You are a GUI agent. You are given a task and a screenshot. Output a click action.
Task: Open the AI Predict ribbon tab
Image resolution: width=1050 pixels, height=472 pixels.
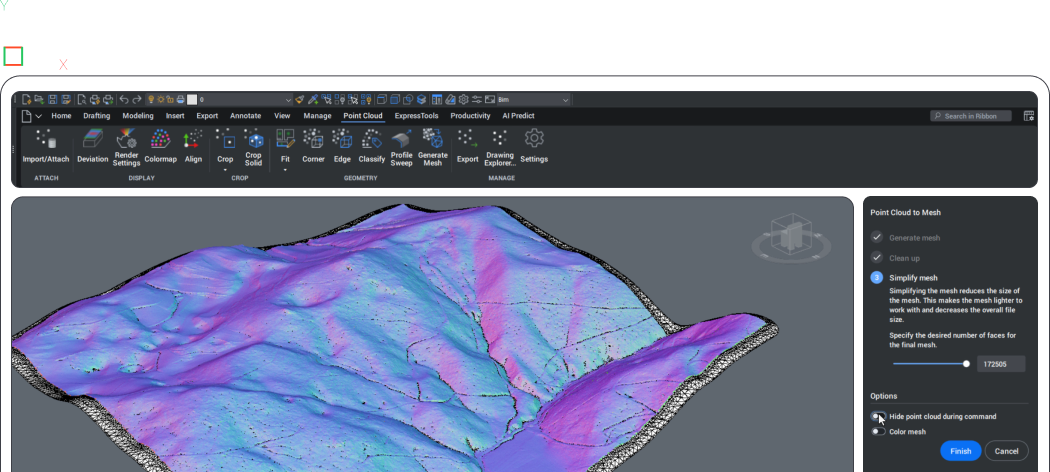click(x=518, y=116)
